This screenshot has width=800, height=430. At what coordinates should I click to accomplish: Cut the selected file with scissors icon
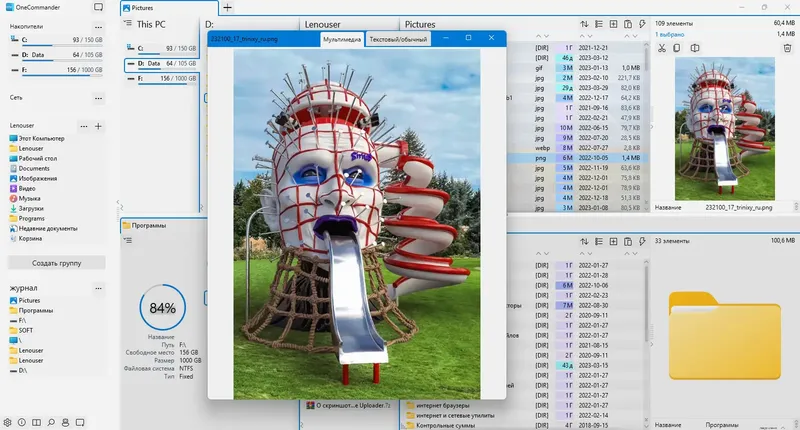pos(662,48)
